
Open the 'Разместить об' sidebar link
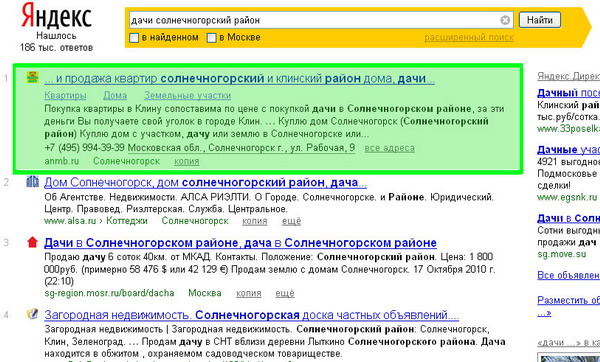pyautogui.click(x=569, y=300)
